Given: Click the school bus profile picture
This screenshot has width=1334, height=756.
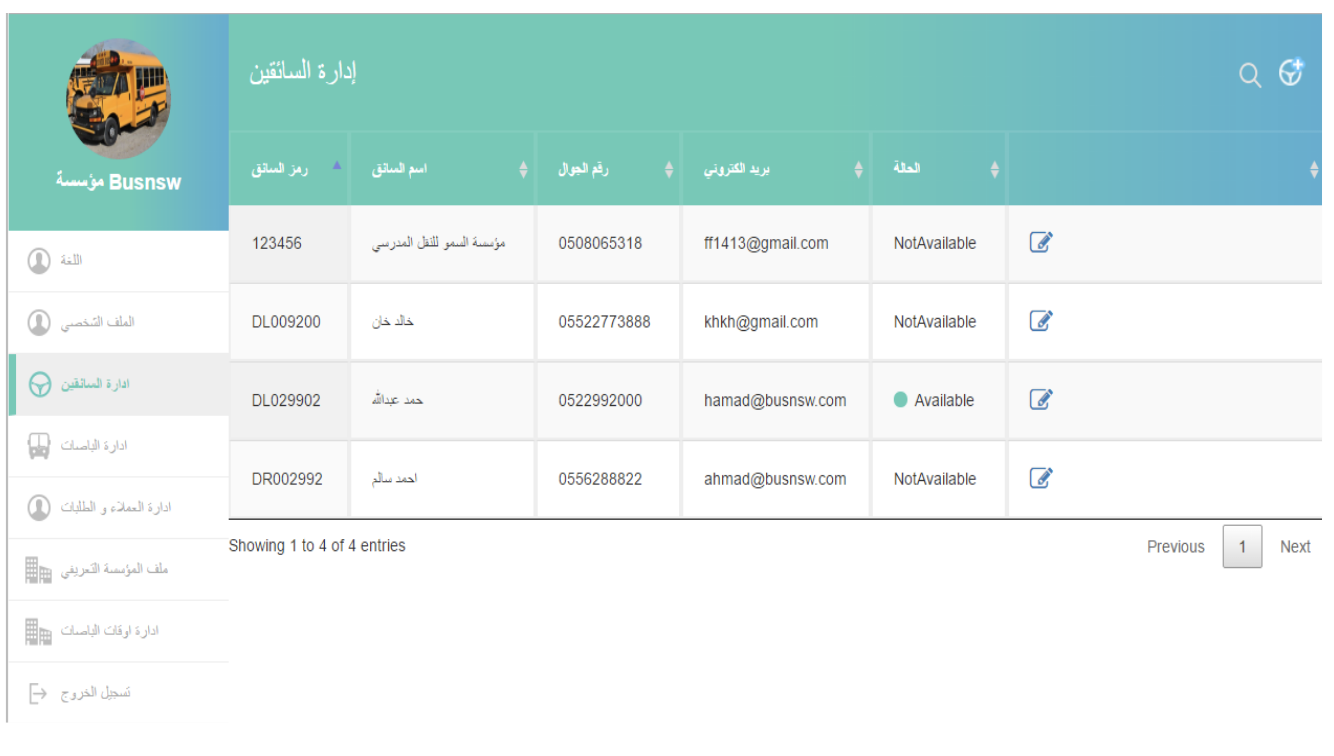Looking at the screenshot, I should point(118,98).
